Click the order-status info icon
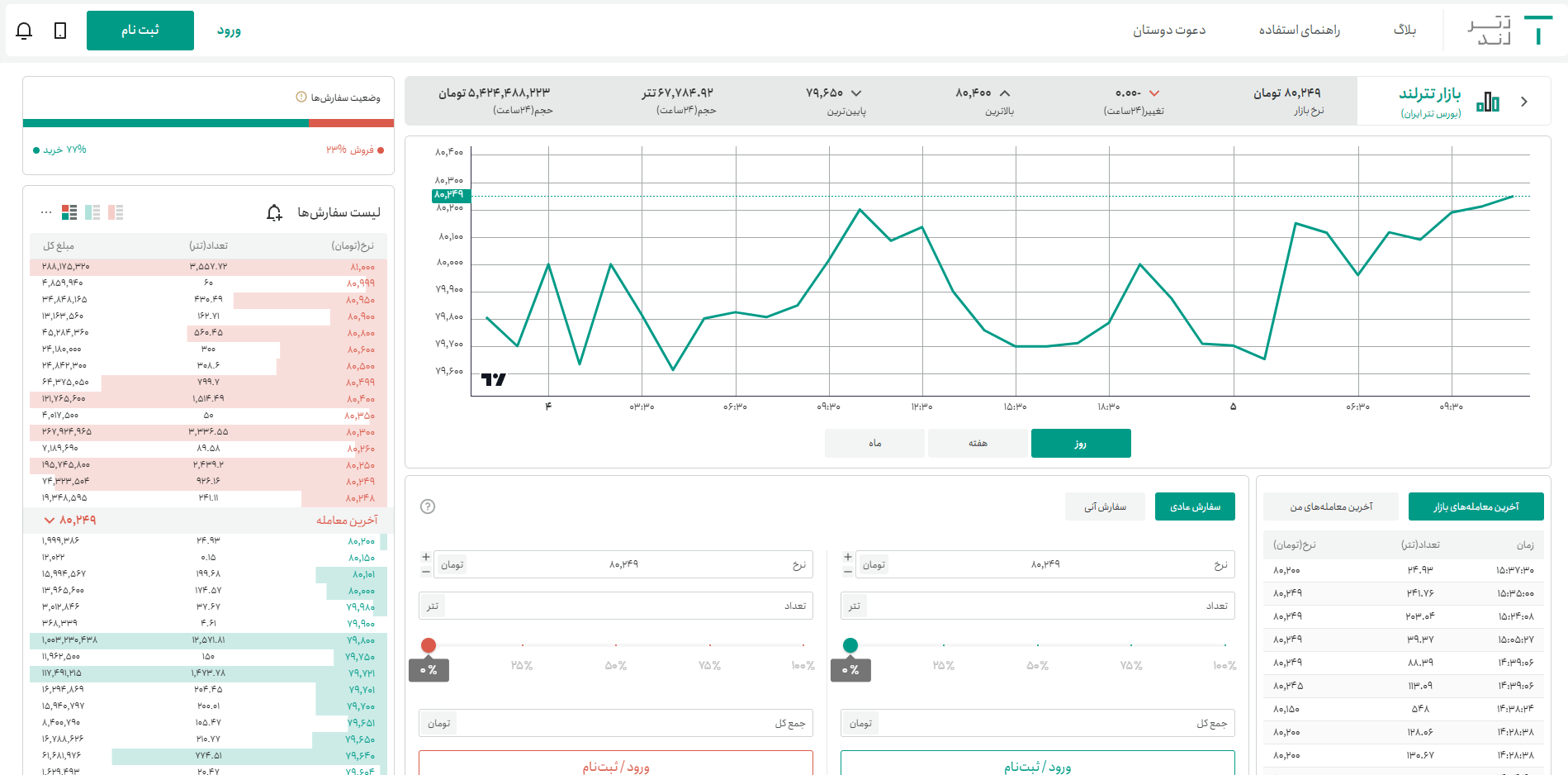 click(x=301, y=97)
